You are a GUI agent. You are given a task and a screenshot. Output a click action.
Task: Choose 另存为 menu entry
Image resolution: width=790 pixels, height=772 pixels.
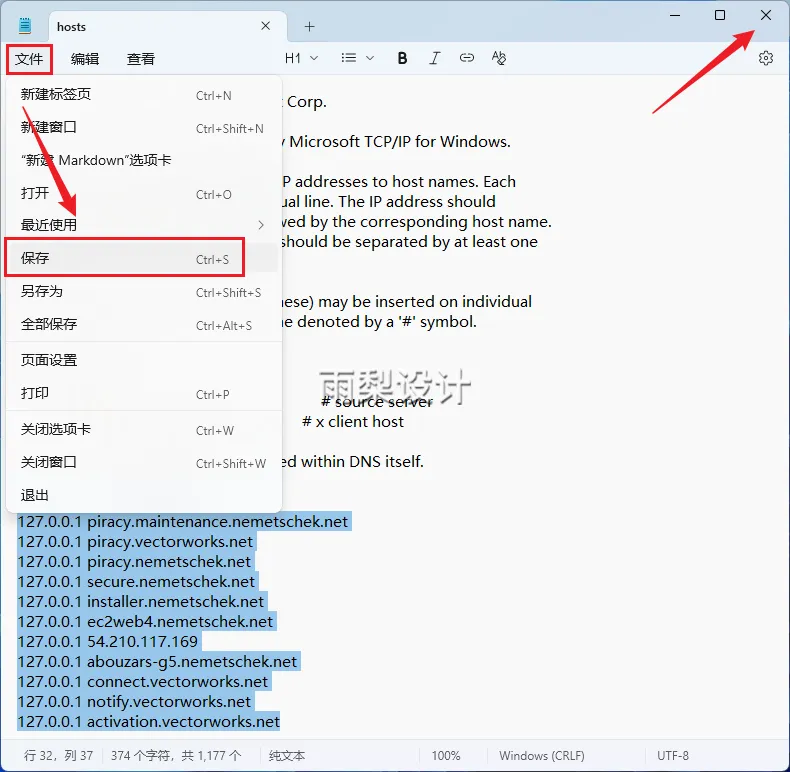pyautogui.click(x=142, y=292)
